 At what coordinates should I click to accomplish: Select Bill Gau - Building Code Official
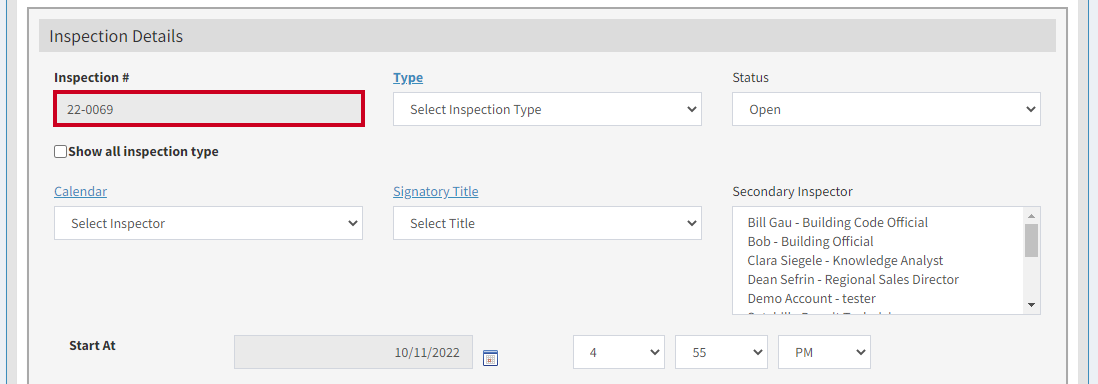click(x=838, y=223)
